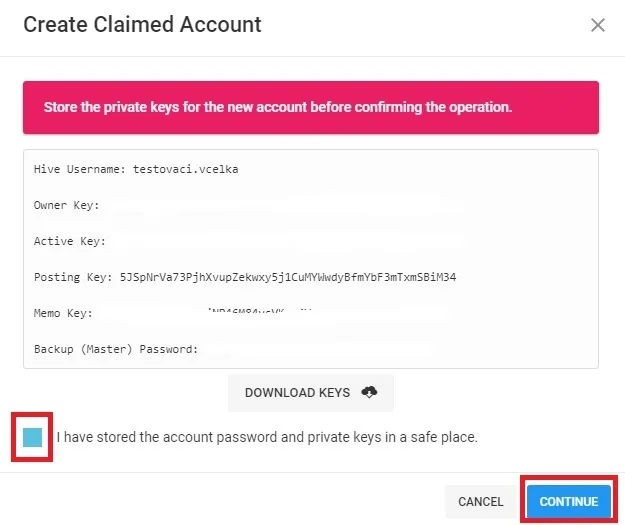
Task: Close the Create Claimed Account dialog
Action: (x=597, y=25)
